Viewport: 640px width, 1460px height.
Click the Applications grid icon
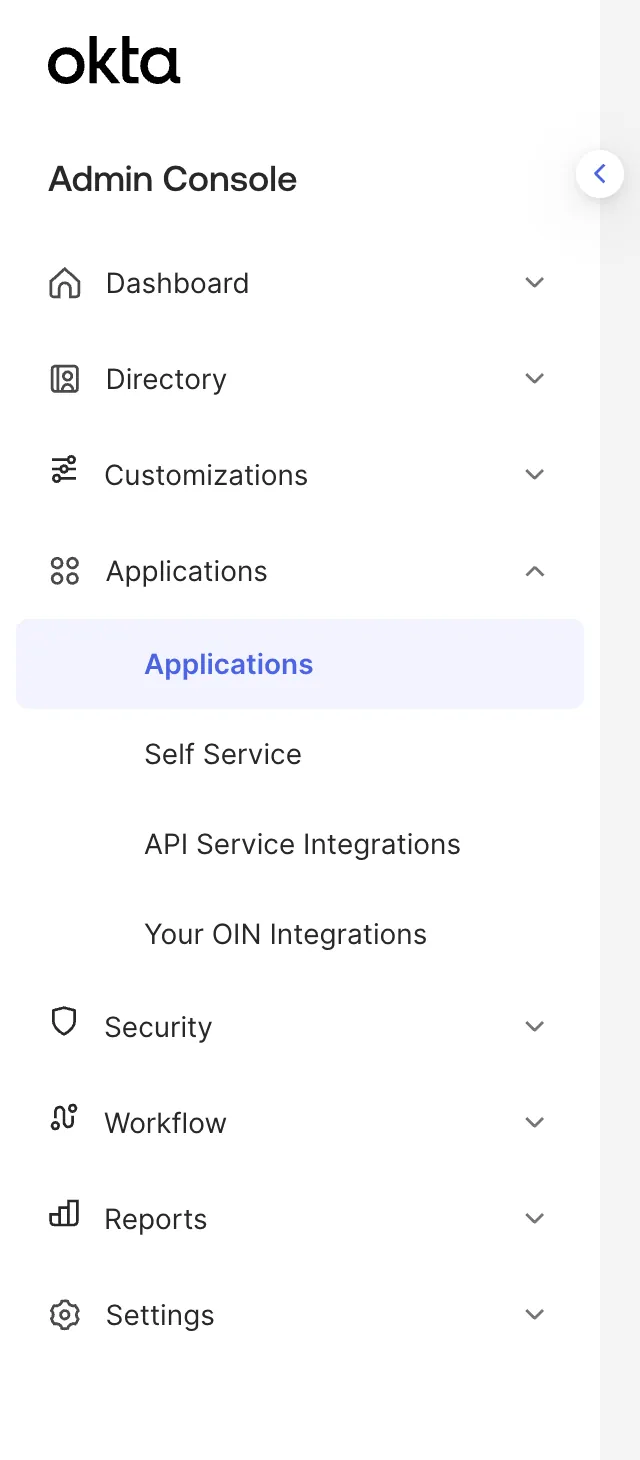pos(65,571)
